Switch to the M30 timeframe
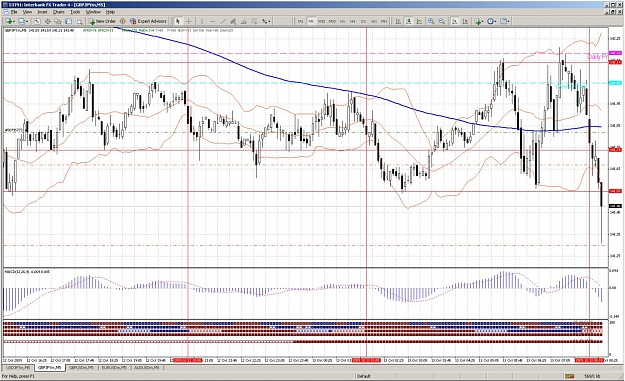 (332, 21)
